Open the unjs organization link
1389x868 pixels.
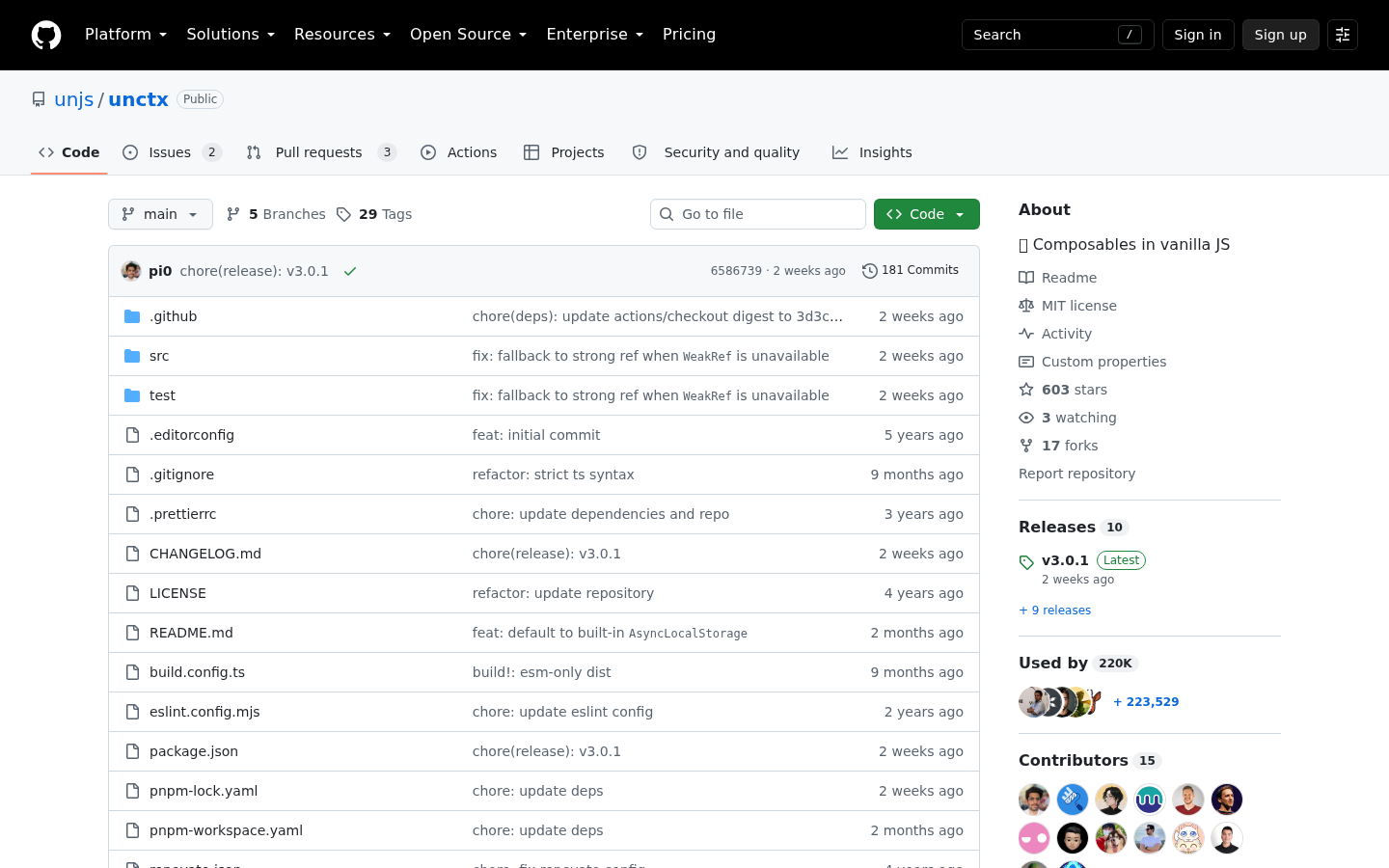coord(74,99)
